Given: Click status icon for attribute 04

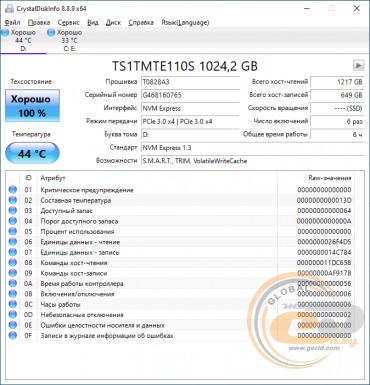Looking at the screenshot, I should coord(13,221).
